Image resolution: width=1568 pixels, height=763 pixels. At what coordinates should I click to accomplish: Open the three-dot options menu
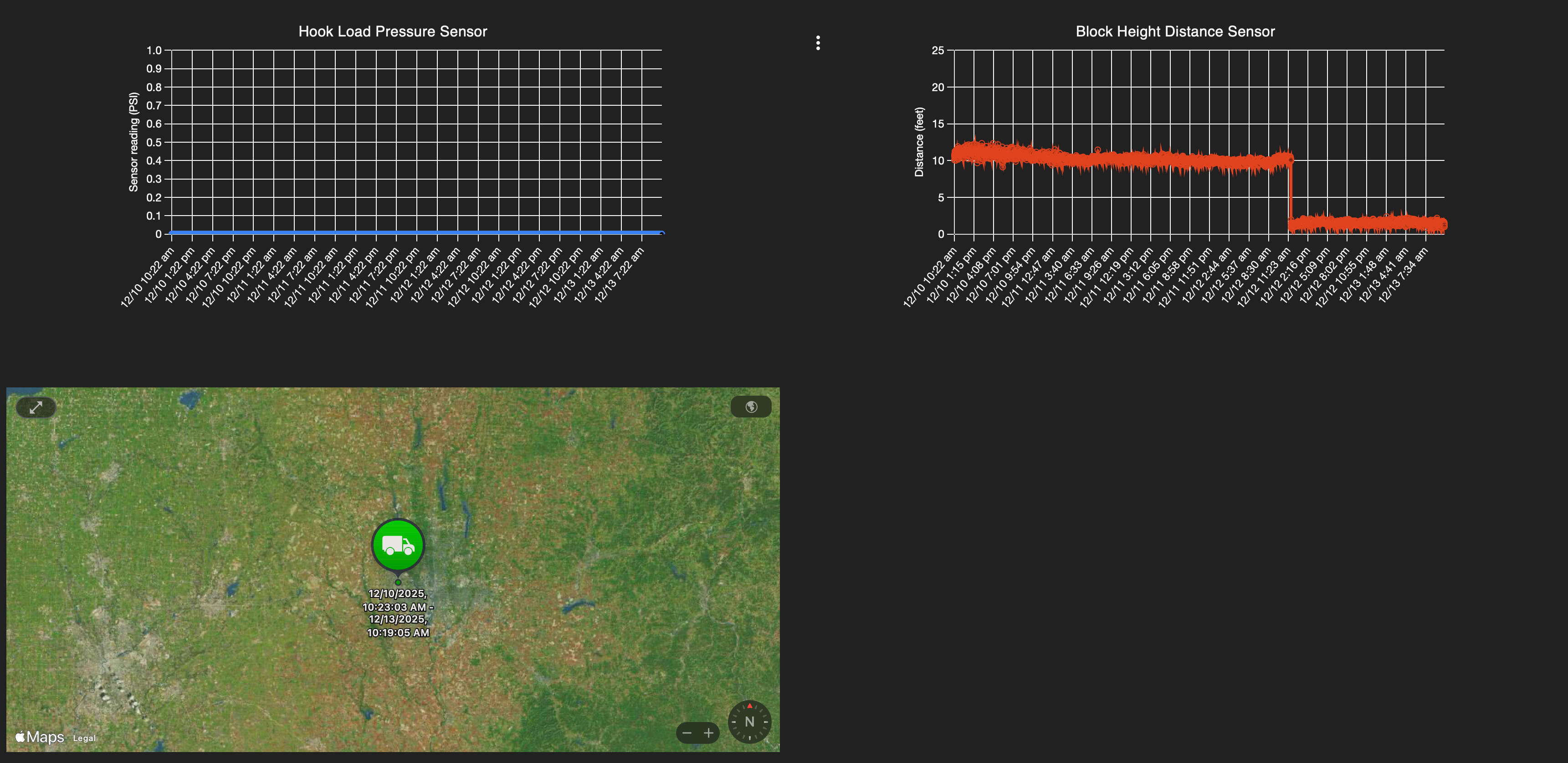click(817, 43)
